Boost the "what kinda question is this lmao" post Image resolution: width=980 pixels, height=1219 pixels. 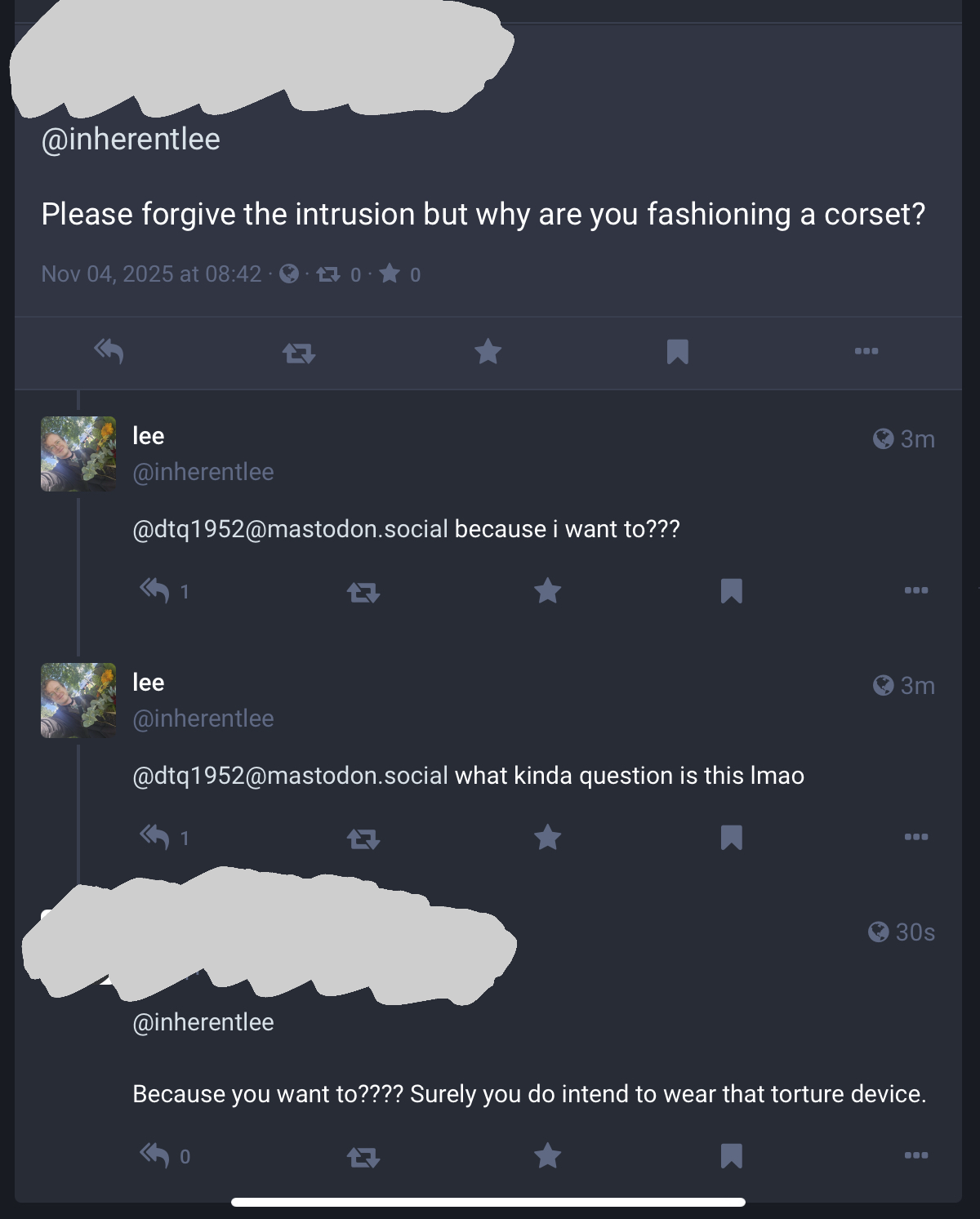pos(363,838)
